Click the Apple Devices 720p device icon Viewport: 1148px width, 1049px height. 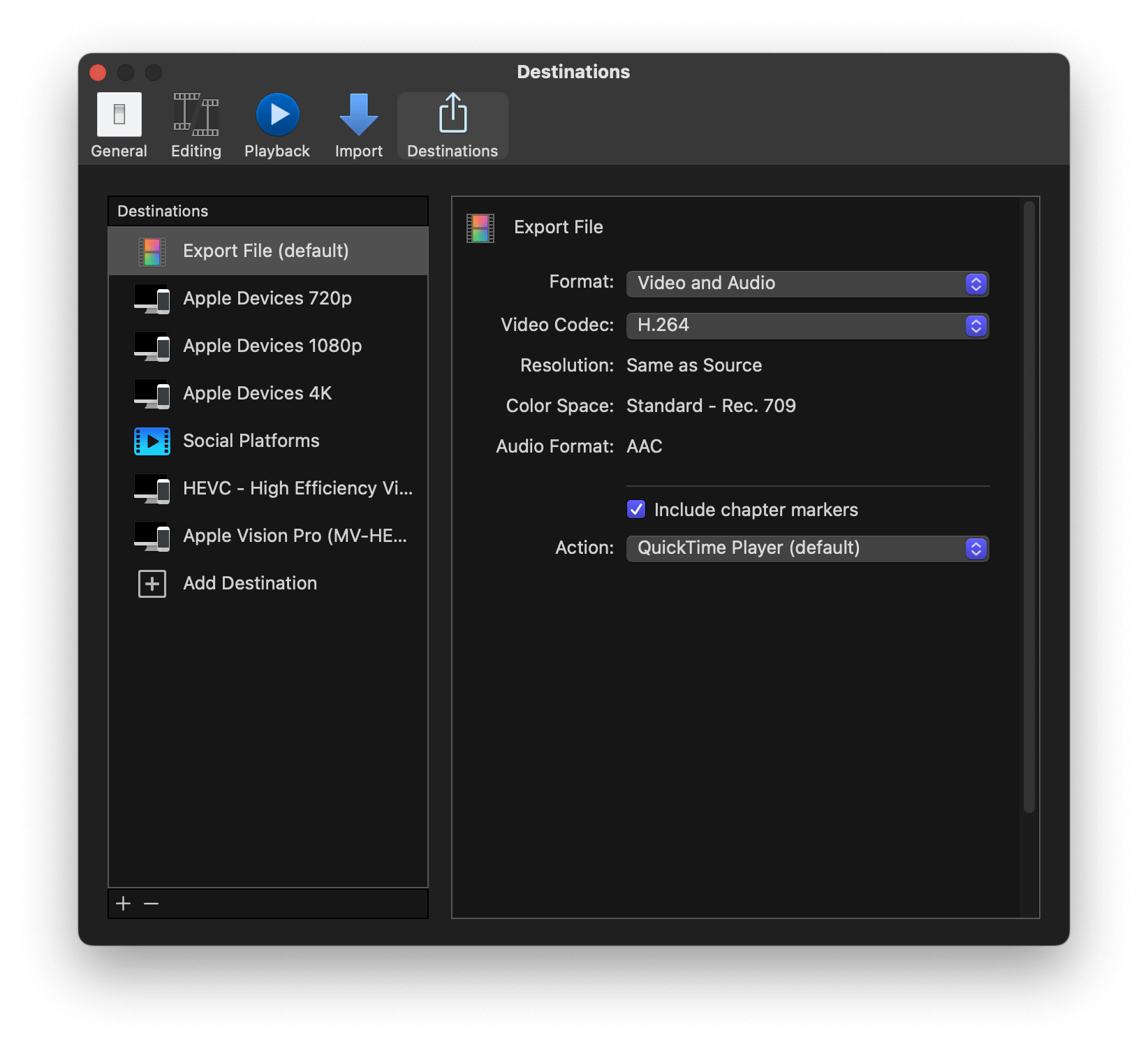click(152, 299)
